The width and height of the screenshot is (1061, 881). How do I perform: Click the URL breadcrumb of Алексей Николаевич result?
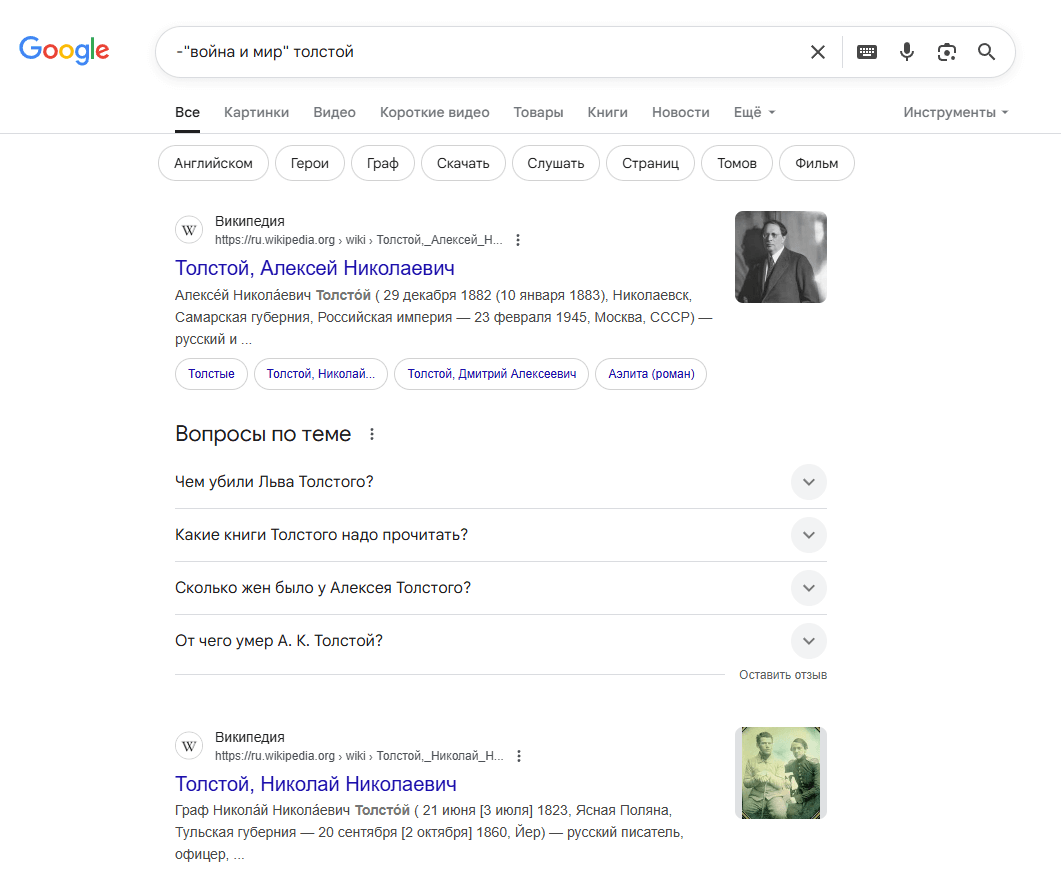tap(359, 240)
